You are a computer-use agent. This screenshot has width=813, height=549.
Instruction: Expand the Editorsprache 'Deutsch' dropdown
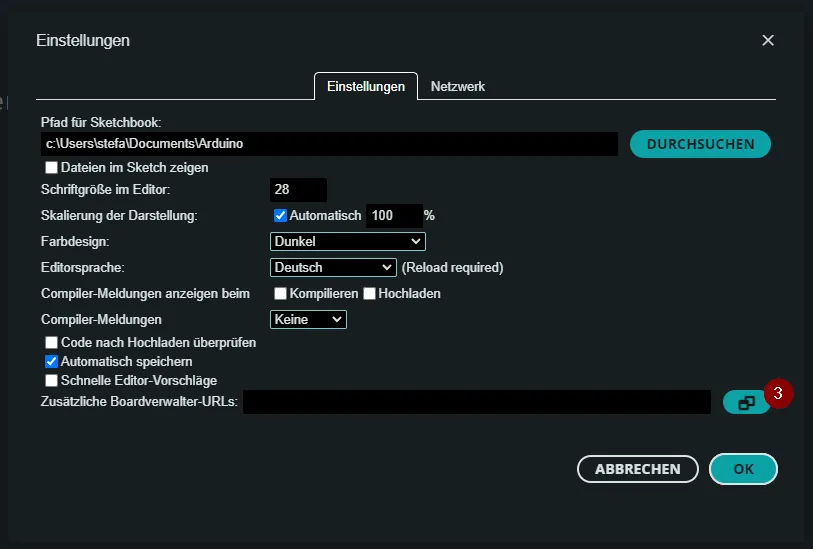point(334,267)
